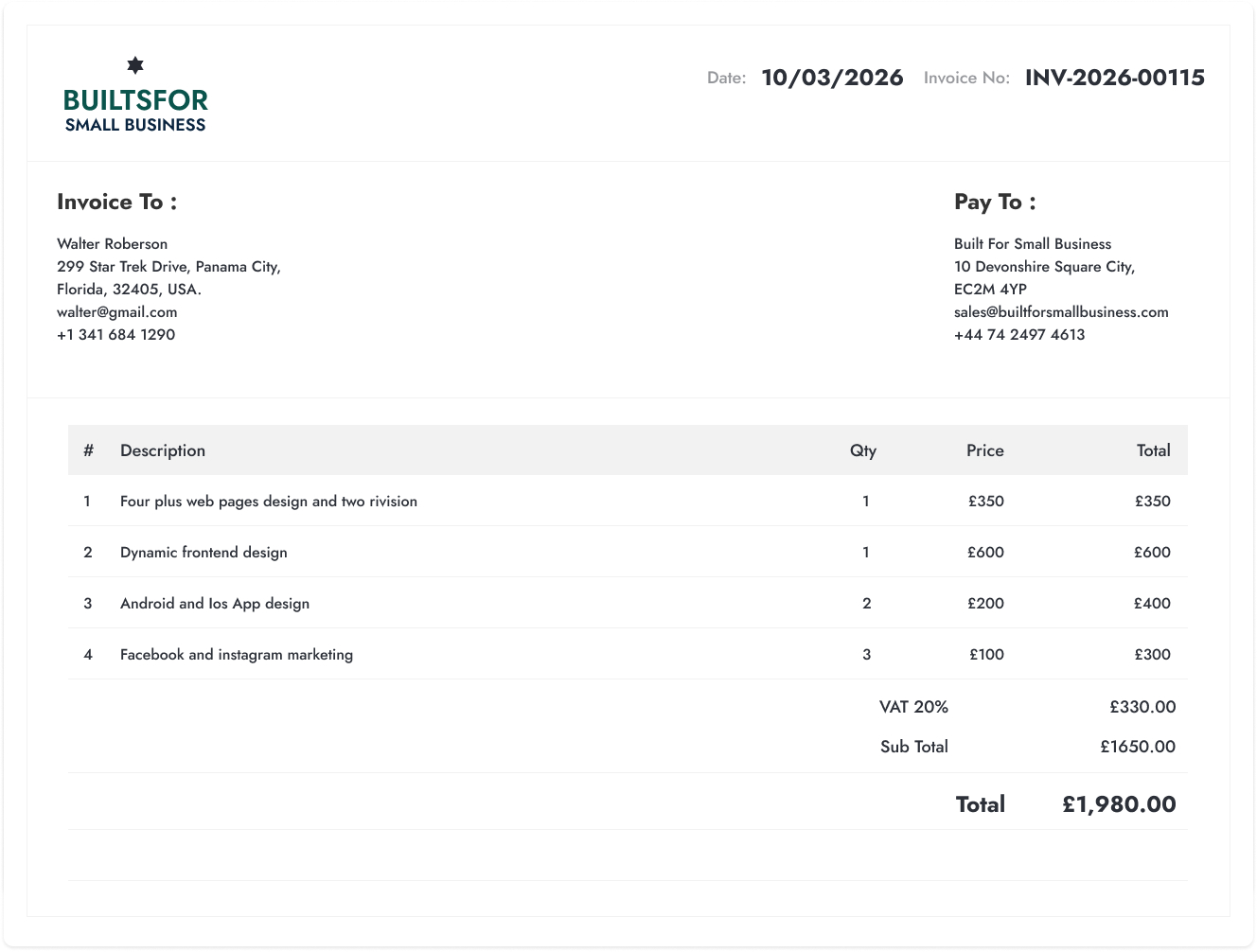Image resolution: width=1257 pixels, height=952 pixels.
Task: Click quantity 2 in Android App row
Action: [867, 604]
